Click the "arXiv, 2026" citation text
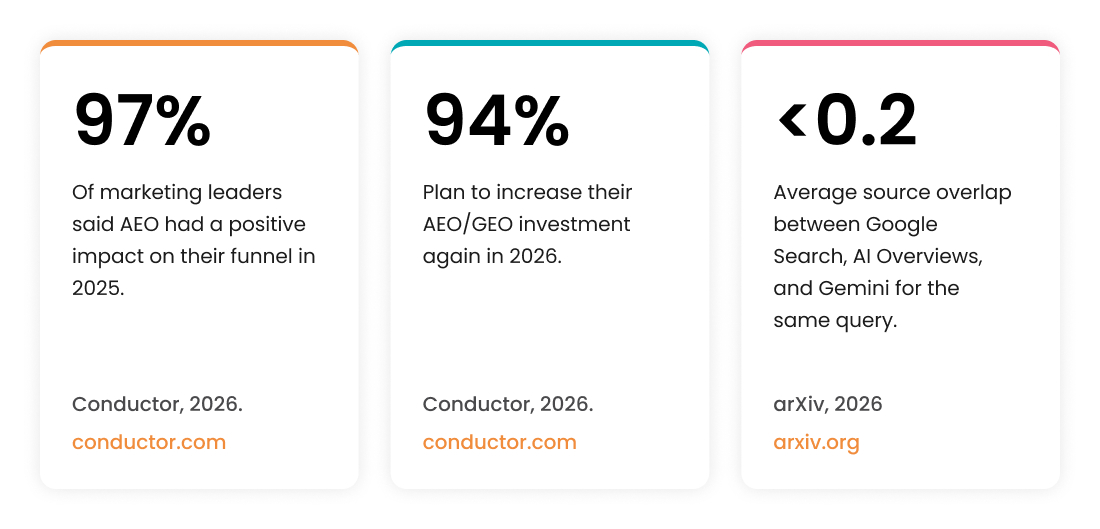 pos(828,404)
